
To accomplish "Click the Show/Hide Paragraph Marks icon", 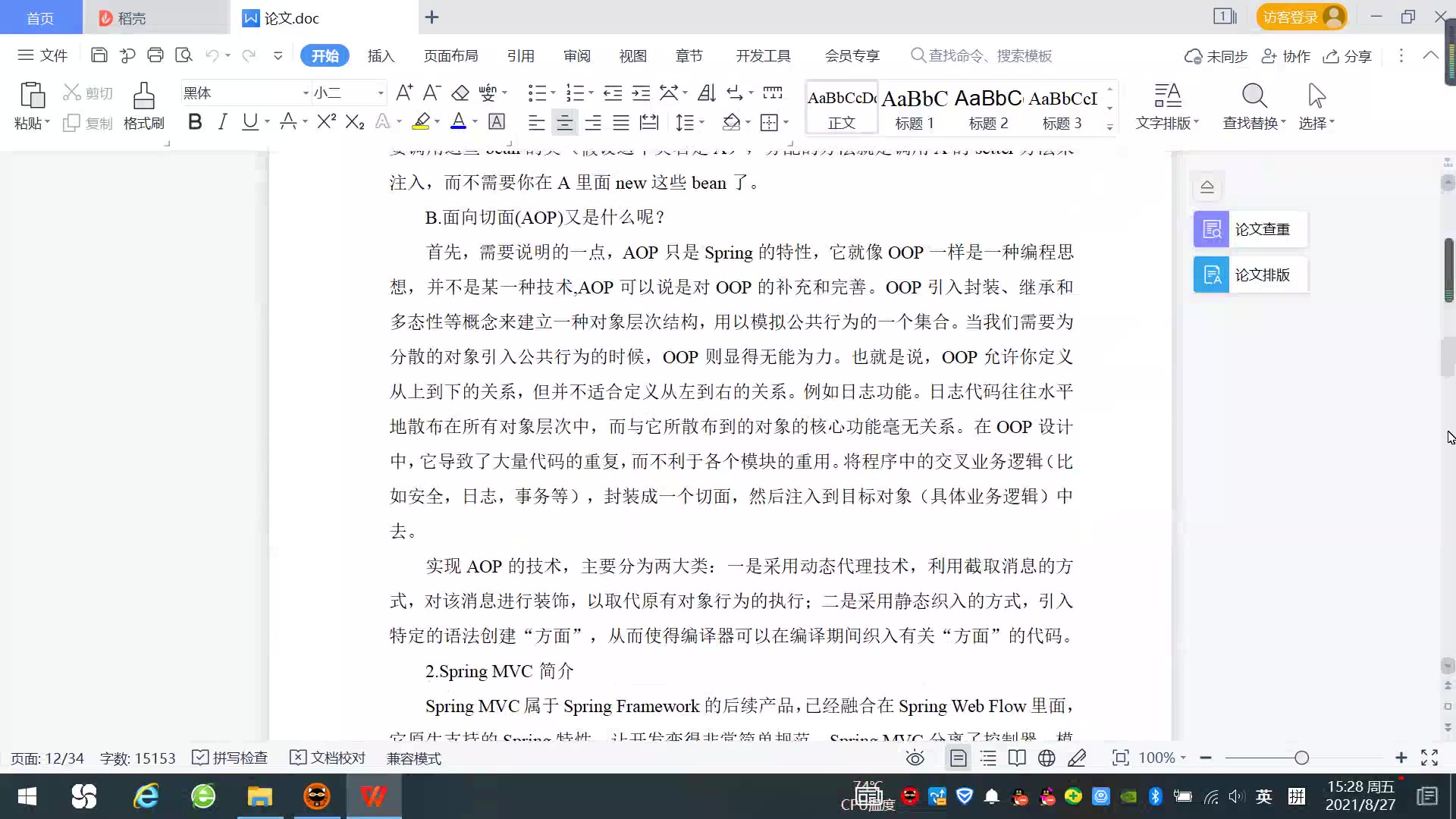I will click(x=734, y=93).
